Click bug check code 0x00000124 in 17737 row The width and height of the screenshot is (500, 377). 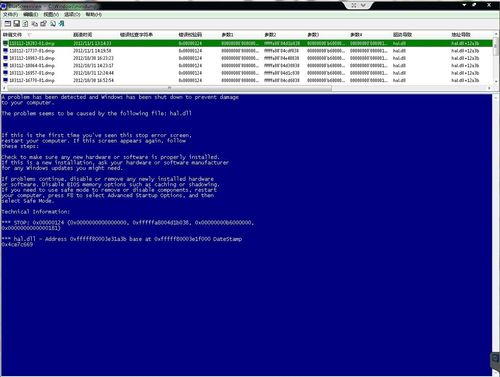tap(190, 51)
